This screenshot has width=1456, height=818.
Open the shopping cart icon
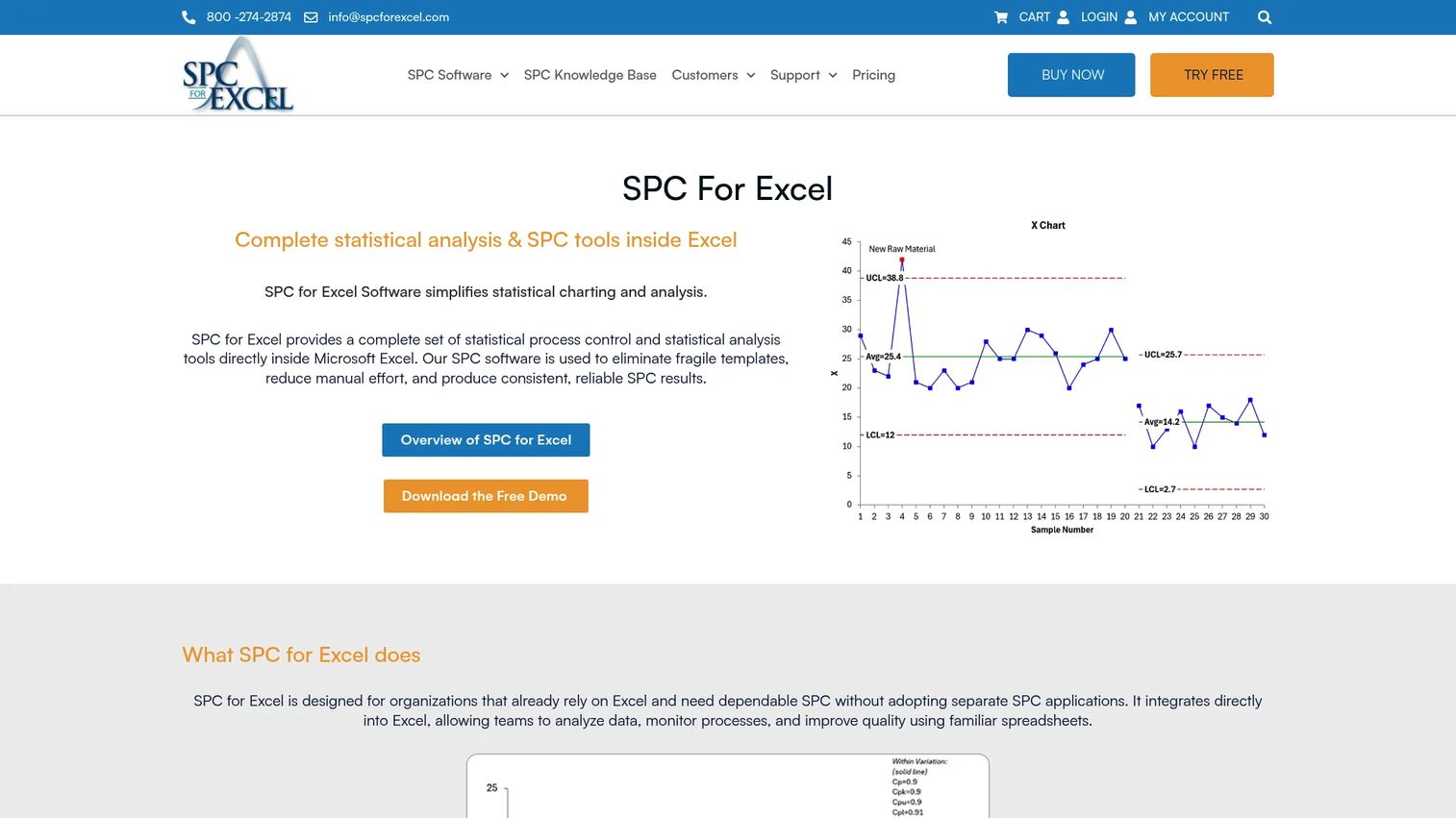tap(1001, 17)
